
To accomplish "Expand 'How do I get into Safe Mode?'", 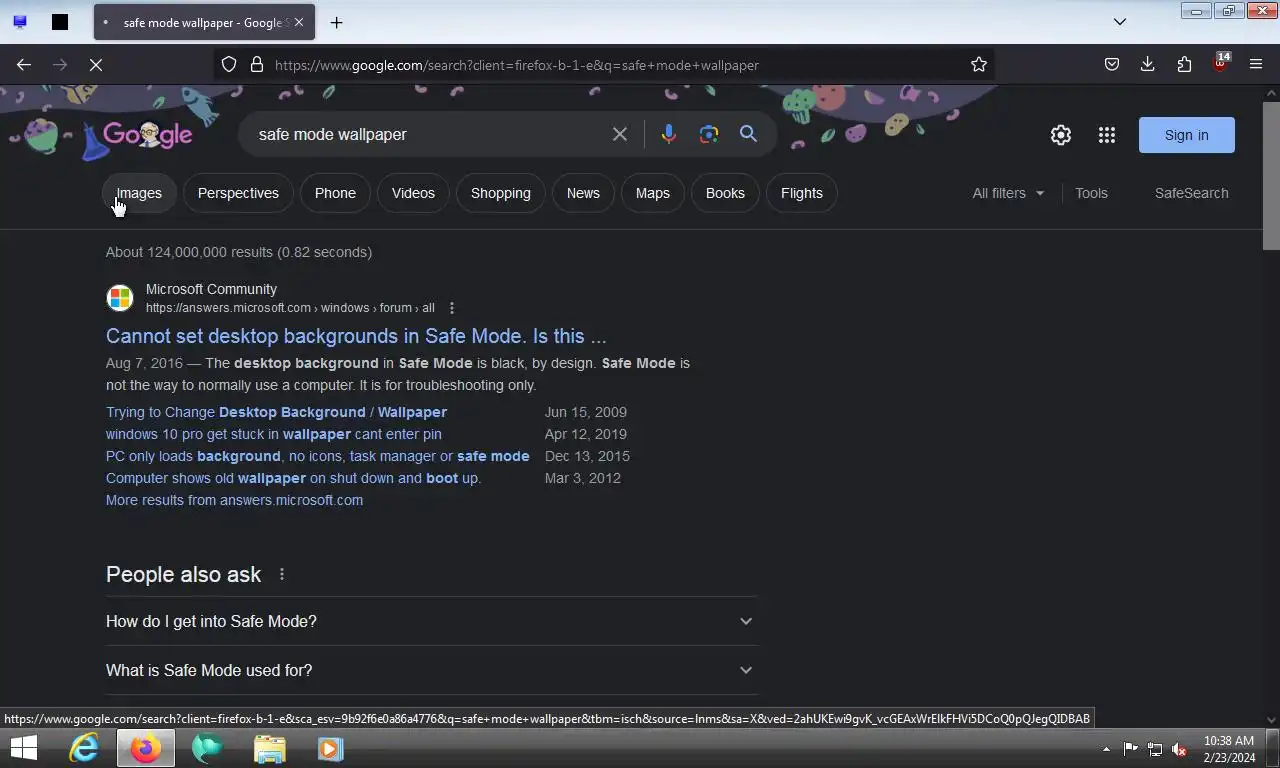I will pyautogui.click(x=431, y=621).
